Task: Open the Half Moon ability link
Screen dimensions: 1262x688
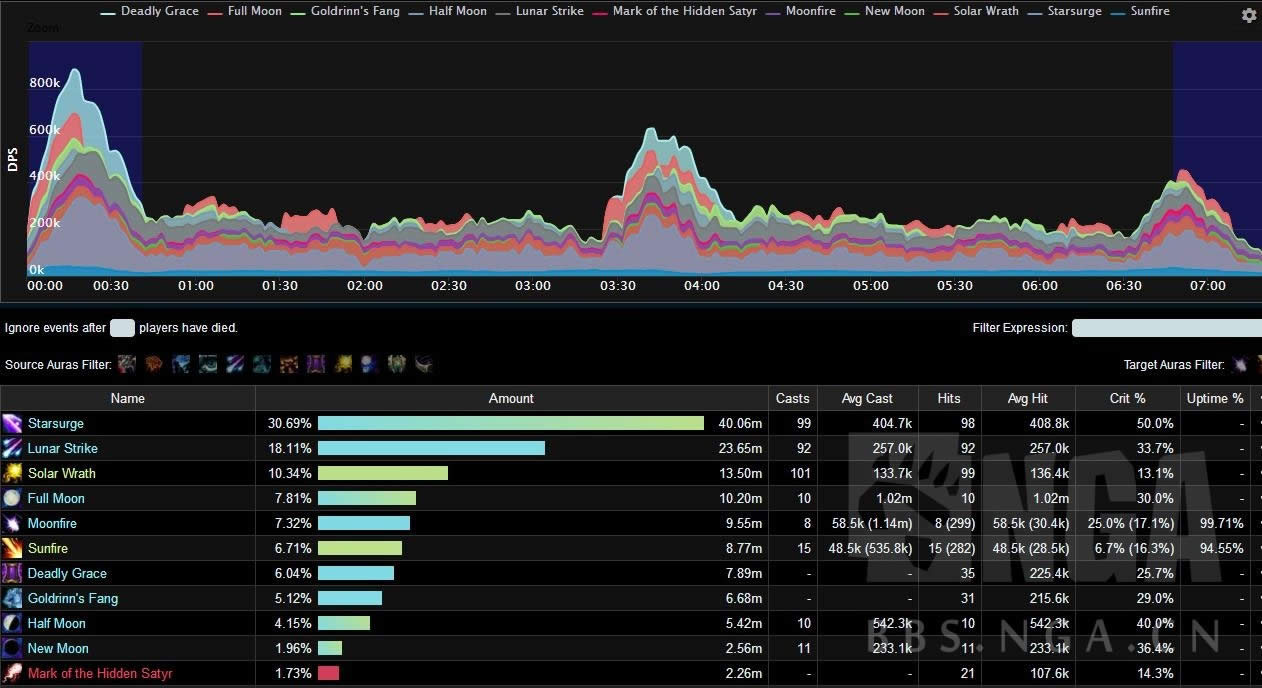Action: (56, 624)
